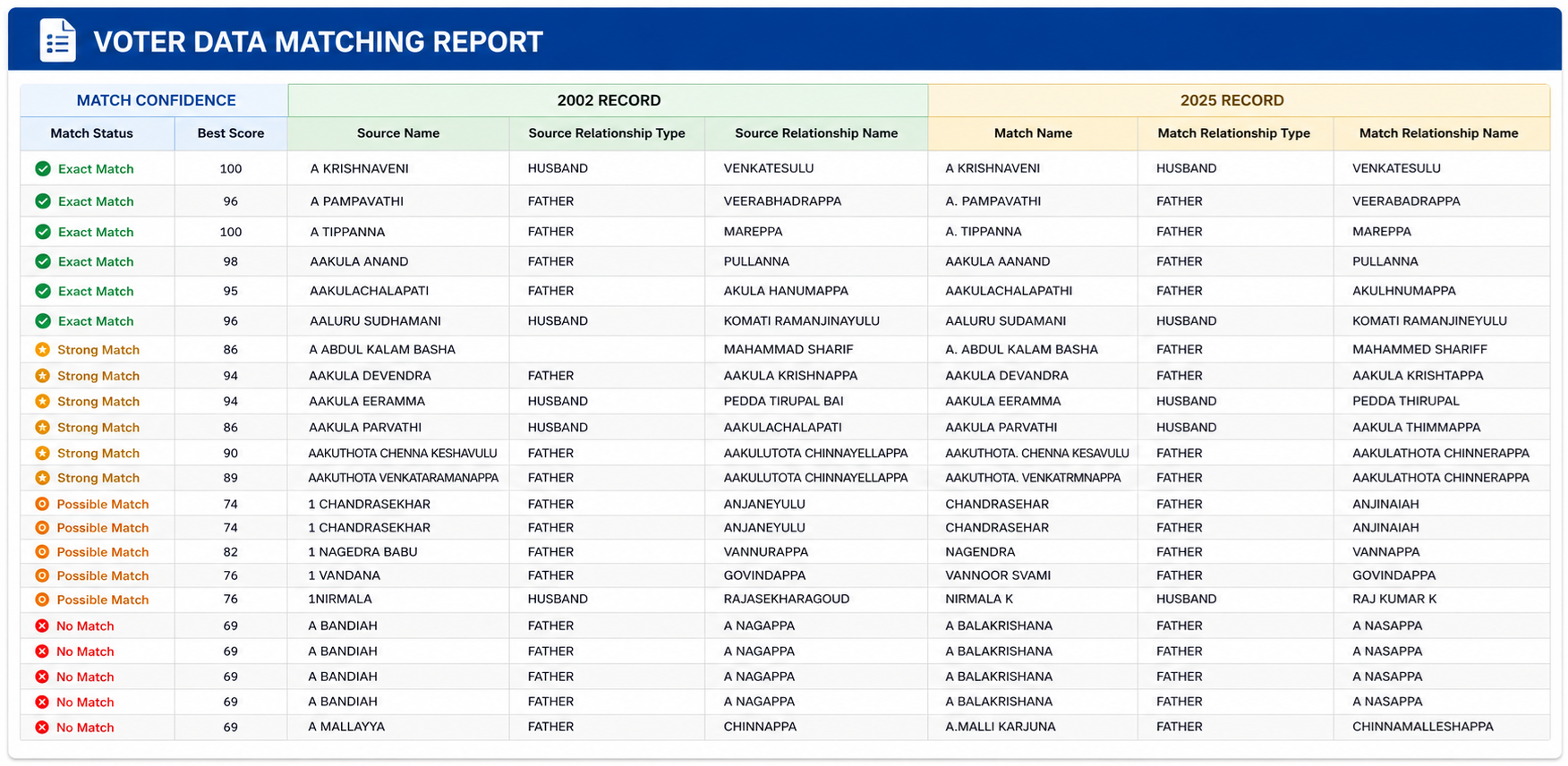Click the MATCH CONFIDENCE group header
This screenshot has width=1568, height=766.
(156, 100)
